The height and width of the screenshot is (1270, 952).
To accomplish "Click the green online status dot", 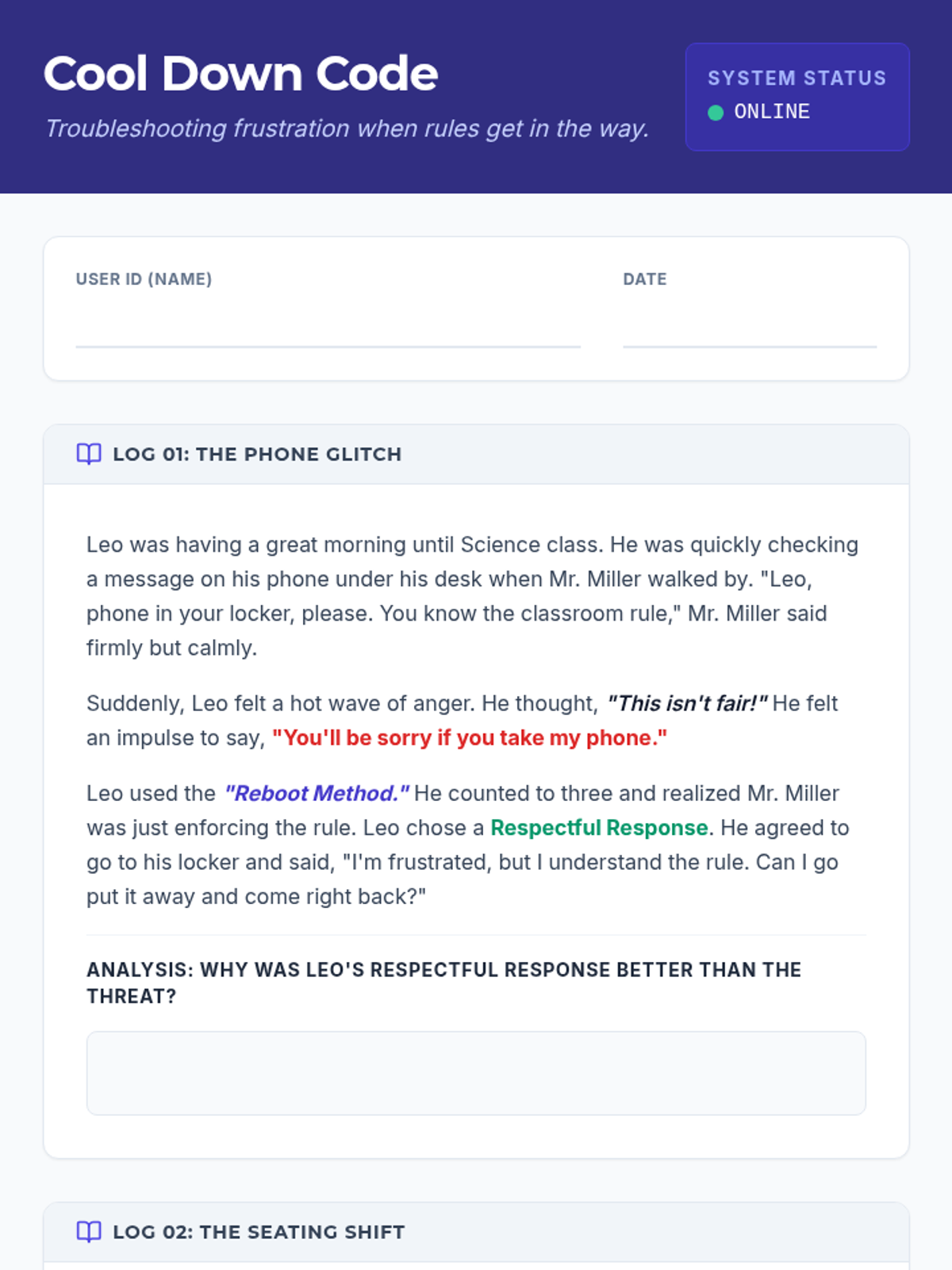I will point(716,113).
